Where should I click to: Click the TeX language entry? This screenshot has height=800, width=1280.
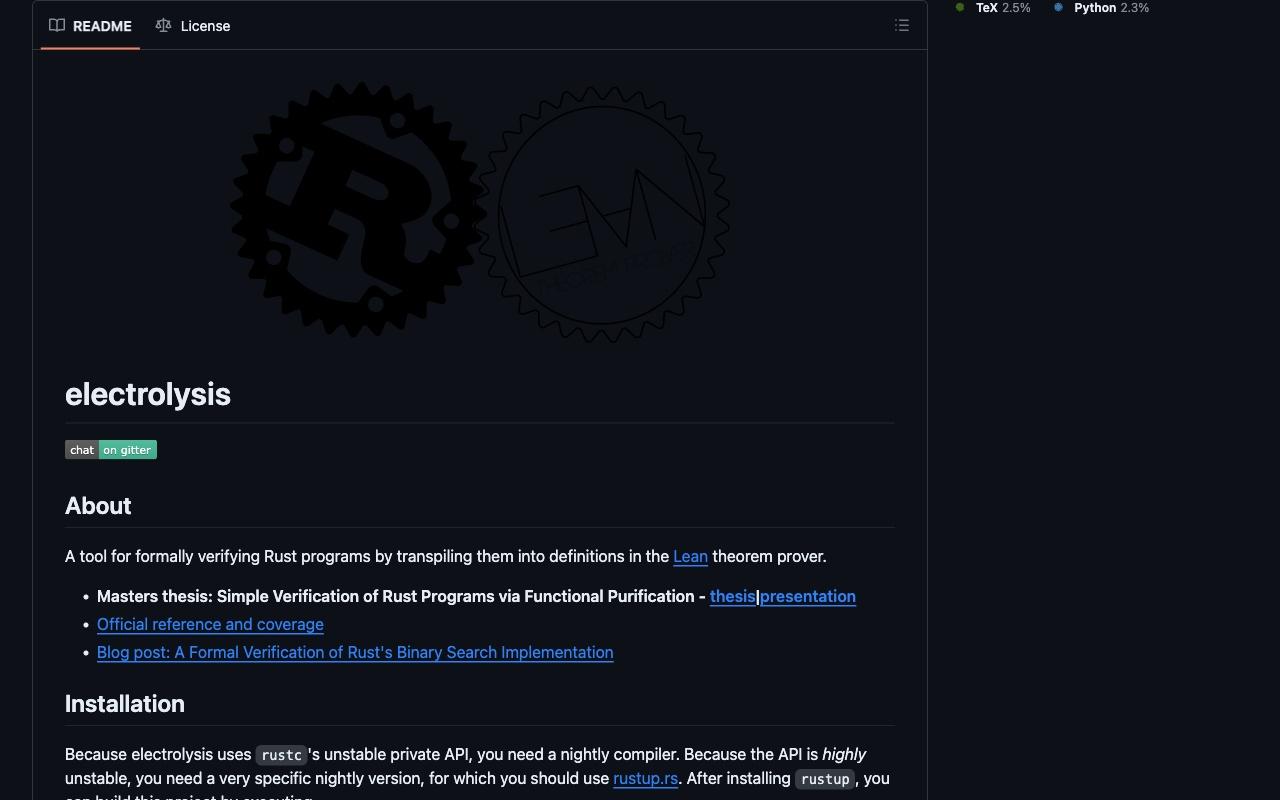993,8
